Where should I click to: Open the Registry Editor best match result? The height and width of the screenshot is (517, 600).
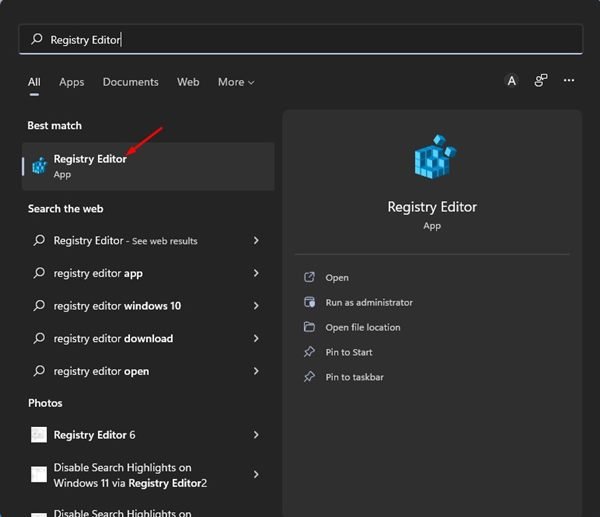tap(148, 166)
